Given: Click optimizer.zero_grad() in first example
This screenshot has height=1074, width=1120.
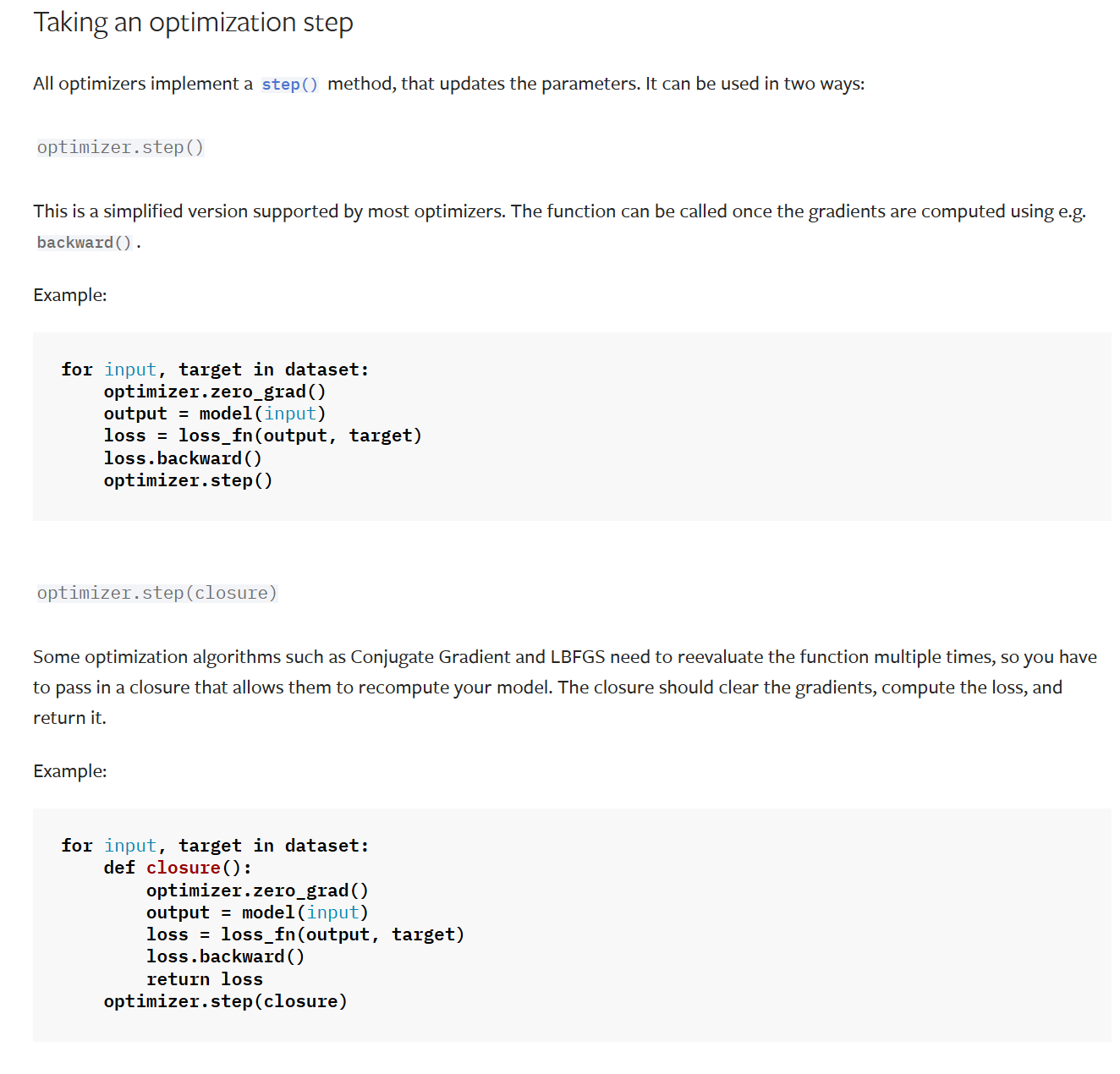Looking at the screenshot, I should [x=215, y=392].
